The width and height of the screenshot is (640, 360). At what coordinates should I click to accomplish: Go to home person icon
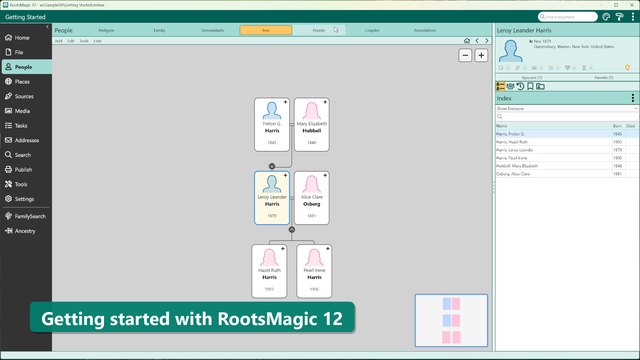click(x=467, y=41)
